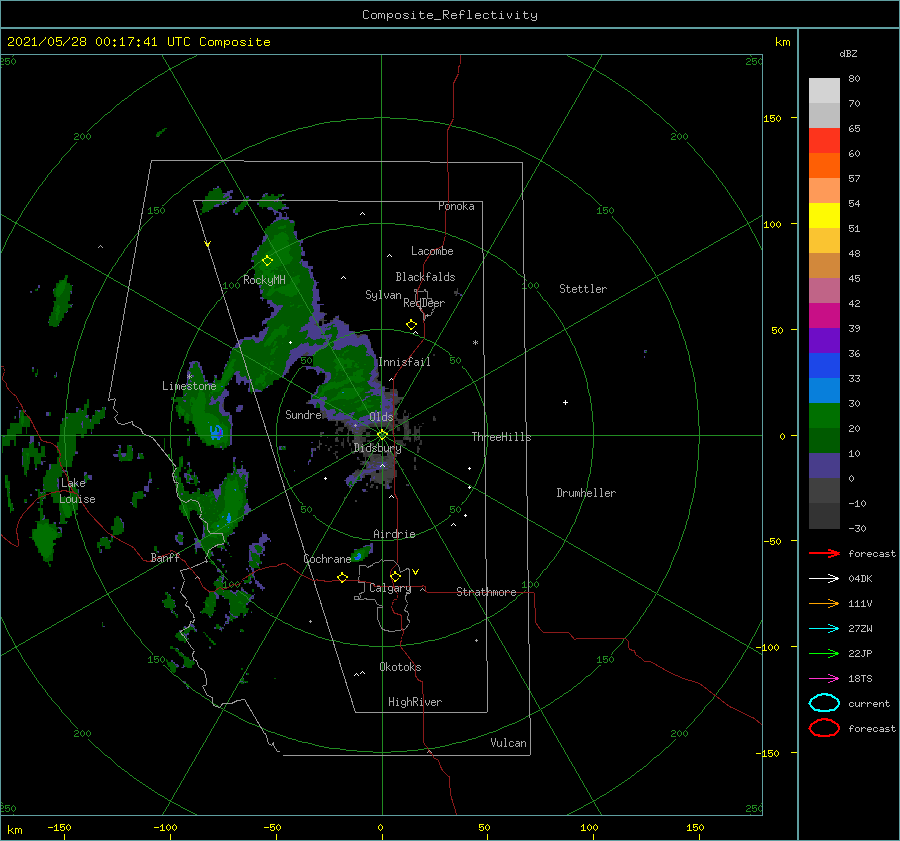Select the bright green 30 dBZ swatch

click(824, 415)
